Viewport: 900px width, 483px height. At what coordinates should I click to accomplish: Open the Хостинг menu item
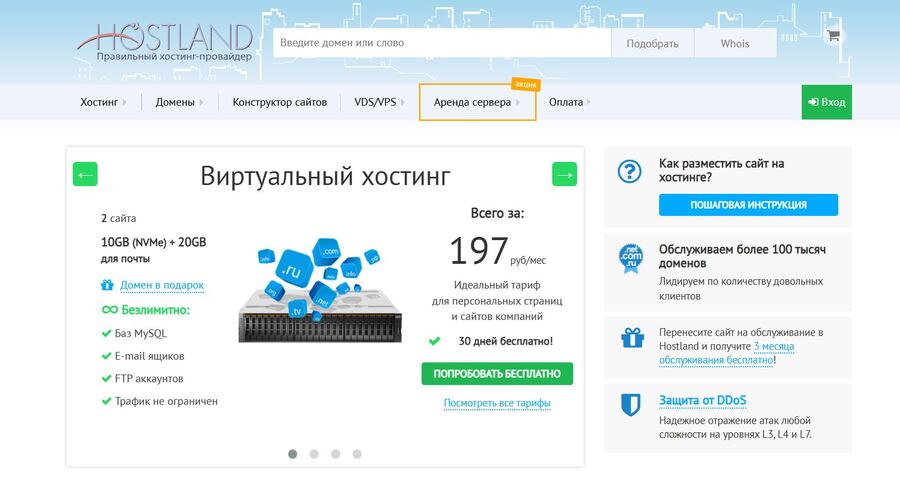(x=99, y=102)
